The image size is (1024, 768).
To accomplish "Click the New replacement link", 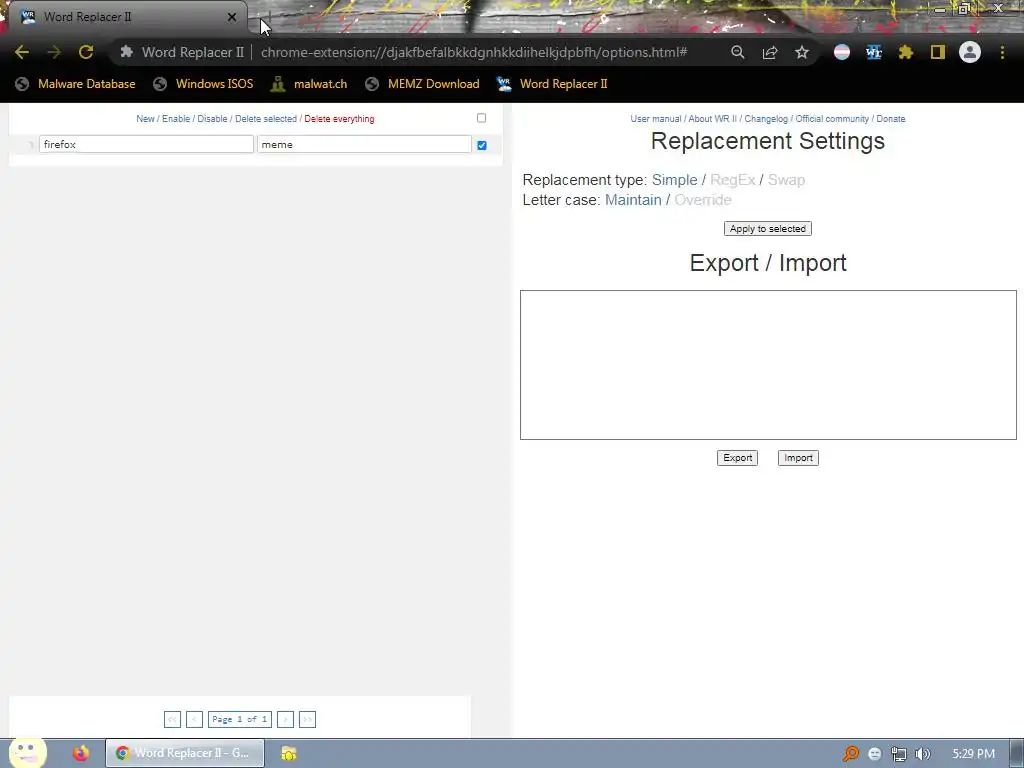I will click(x=145, y=119).
